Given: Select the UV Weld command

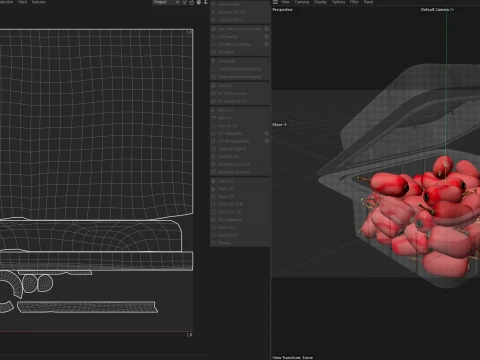Looking at the screenshot, I should pos(240,52).
